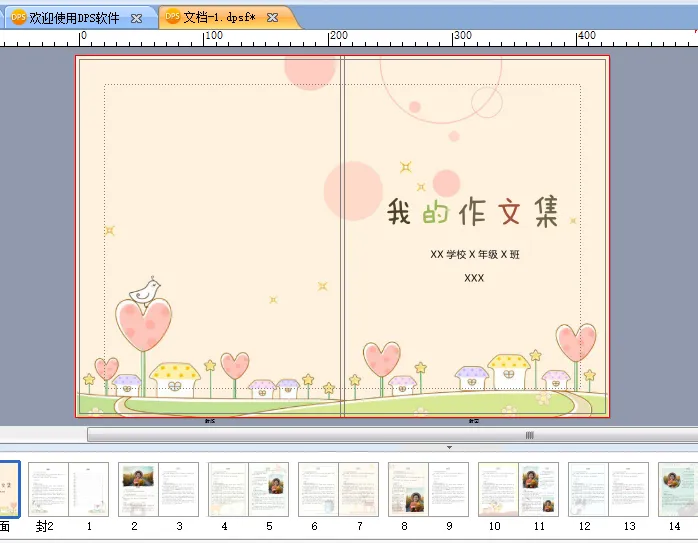The height and width of the screenshot is (543, 698).
Task: Open page 6 thumbnail
Action: click(318, 489)
